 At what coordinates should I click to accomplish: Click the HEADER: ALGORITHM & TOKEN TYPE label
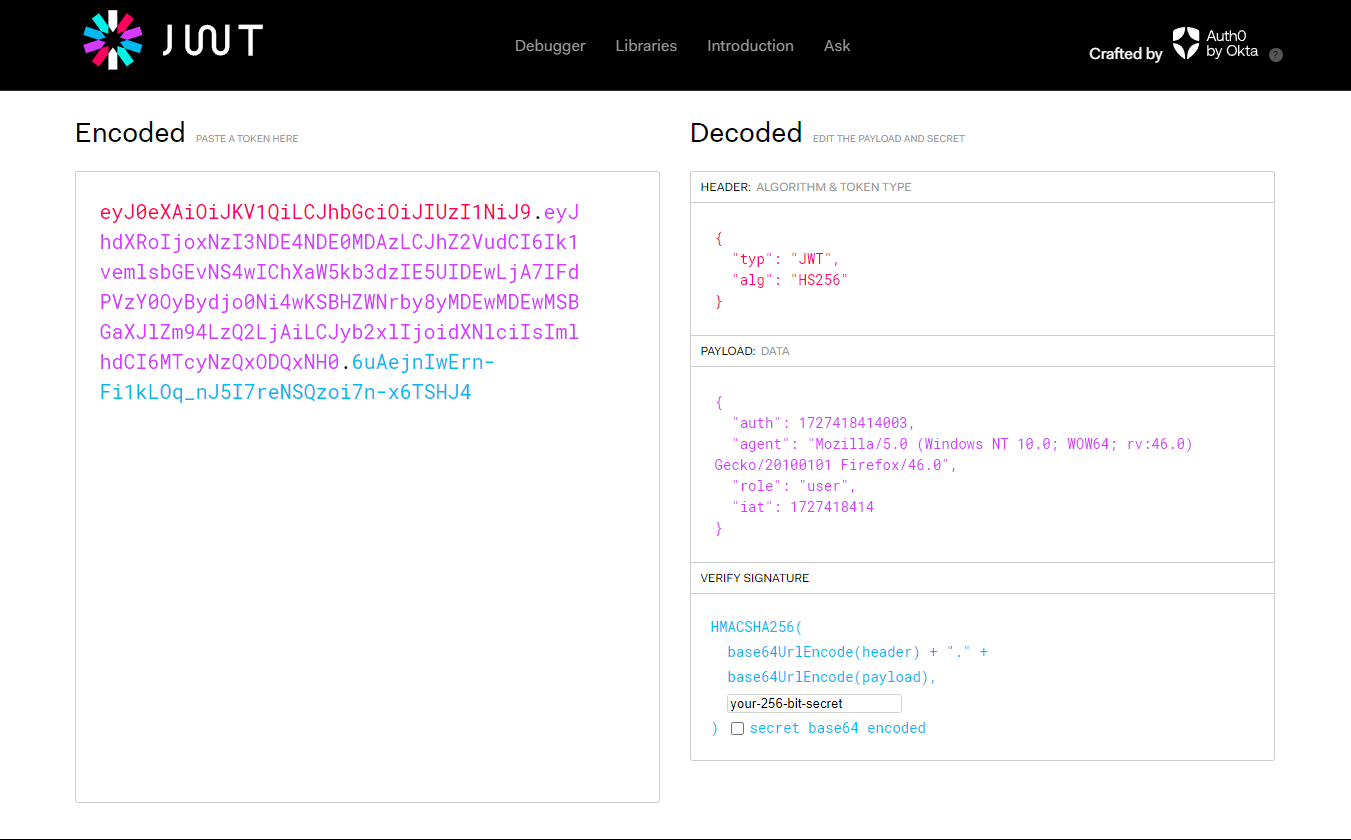coord(806,187)
